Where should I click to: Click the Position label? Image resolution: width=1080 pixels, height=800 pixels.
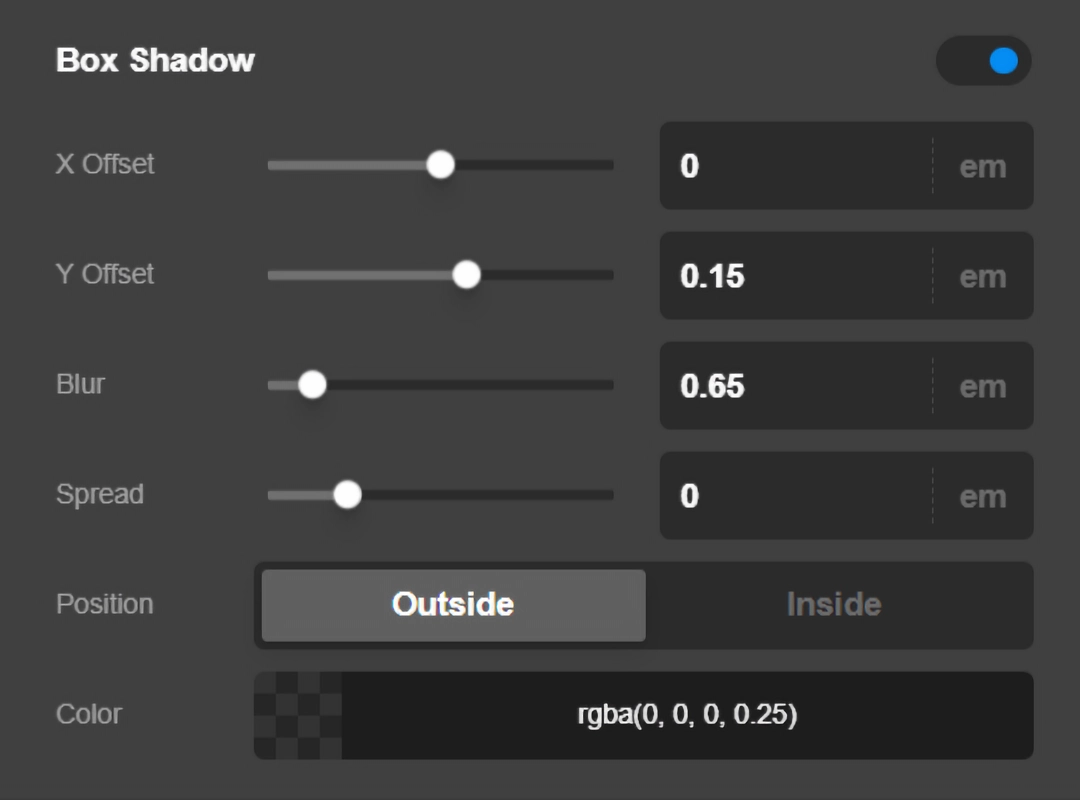click(x=104, y=604)
